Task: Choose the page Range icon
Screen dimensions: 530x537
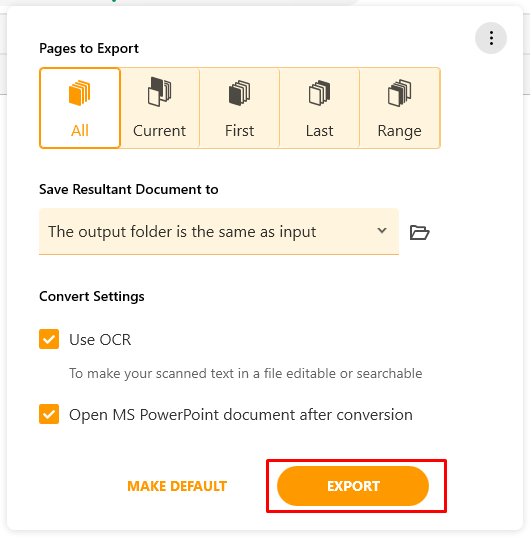Action: pos(400,93)
